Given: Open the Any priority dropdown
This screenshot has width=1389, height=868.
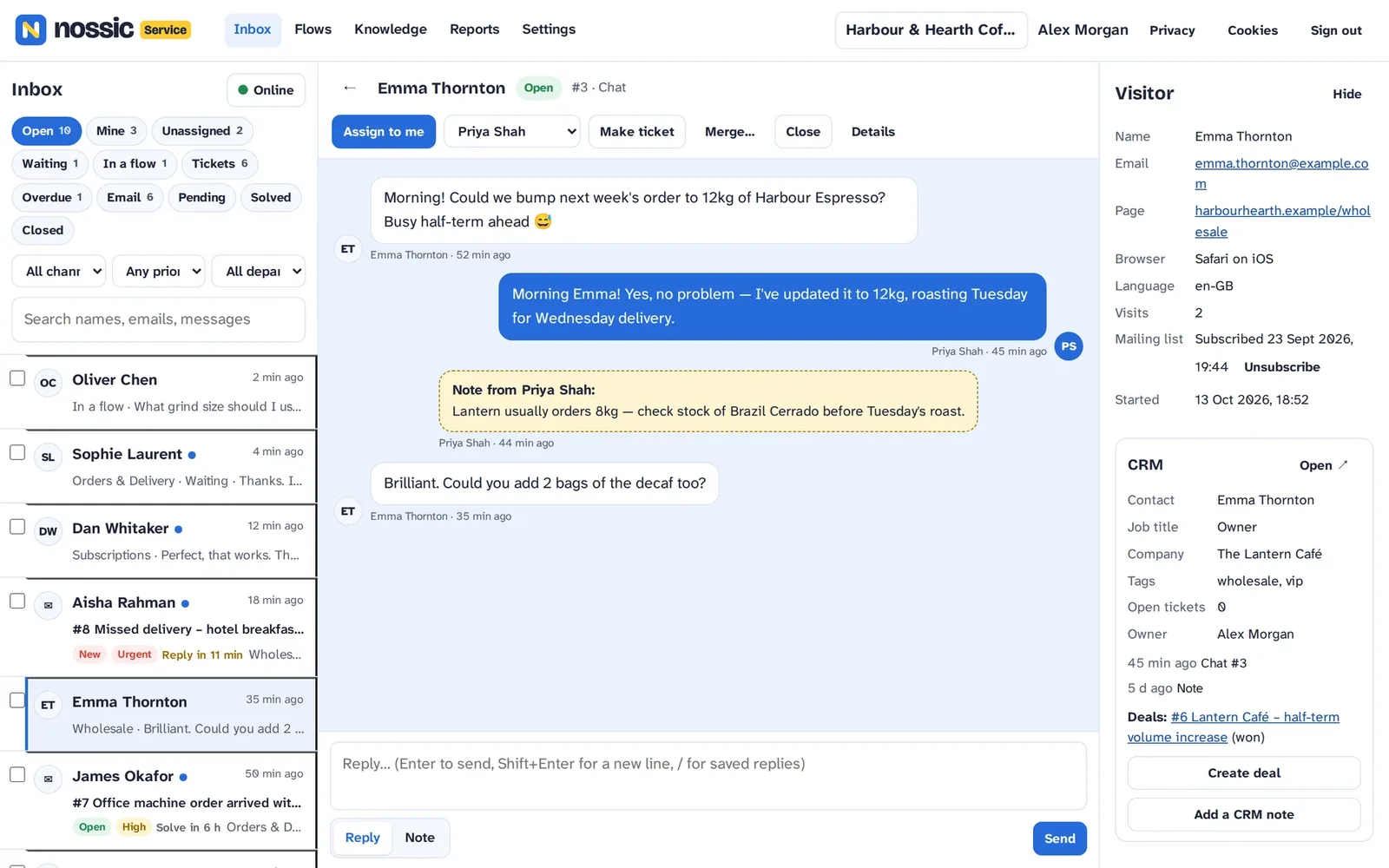Looking at the screenshot, I should pos(159,272).
